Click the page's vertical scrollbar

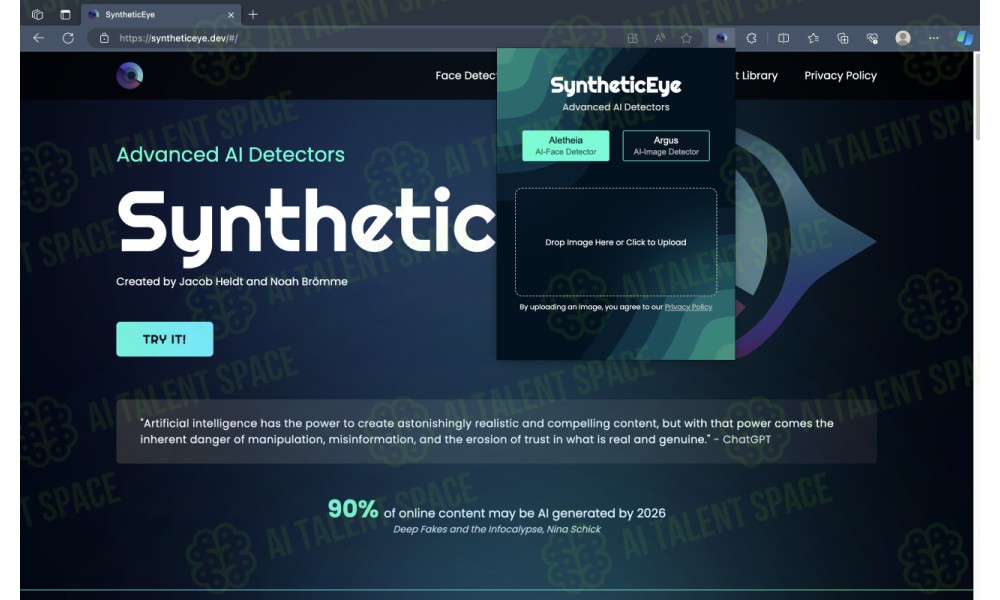point(977,96)
